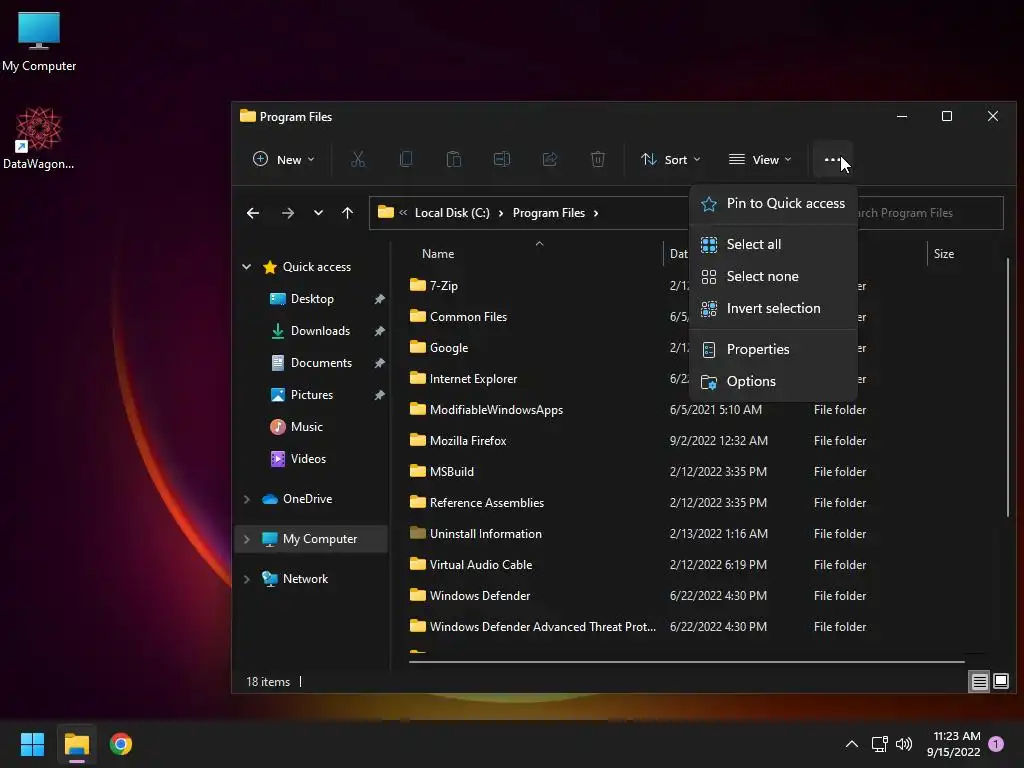This screenshot has width=1024, height=768.
Task: Unpin Desktop using its pin icon
Action: coord(379,299)
